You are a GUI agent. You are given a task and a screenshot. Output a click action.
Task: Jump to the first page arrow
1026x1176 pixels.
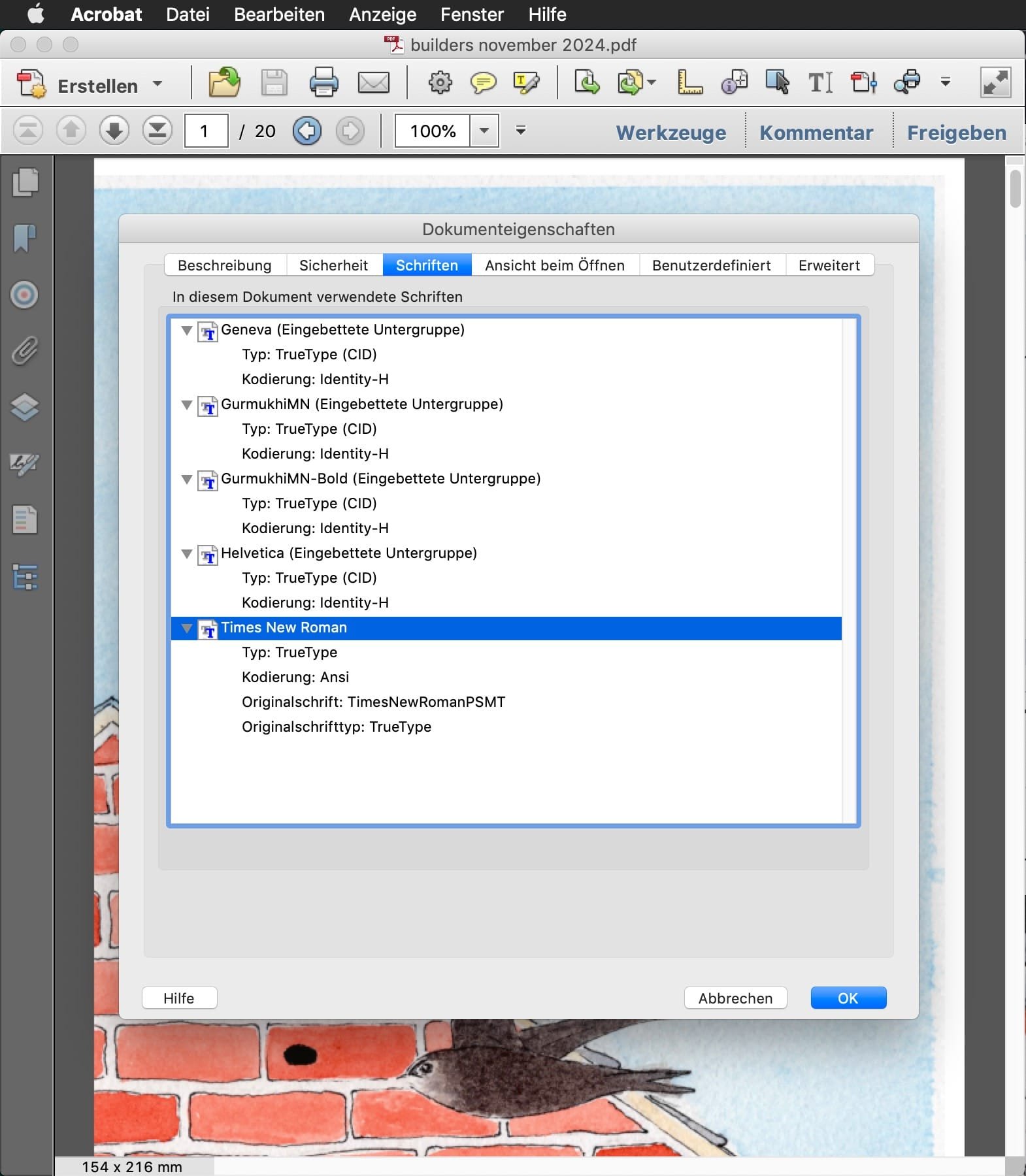(28, 131)
